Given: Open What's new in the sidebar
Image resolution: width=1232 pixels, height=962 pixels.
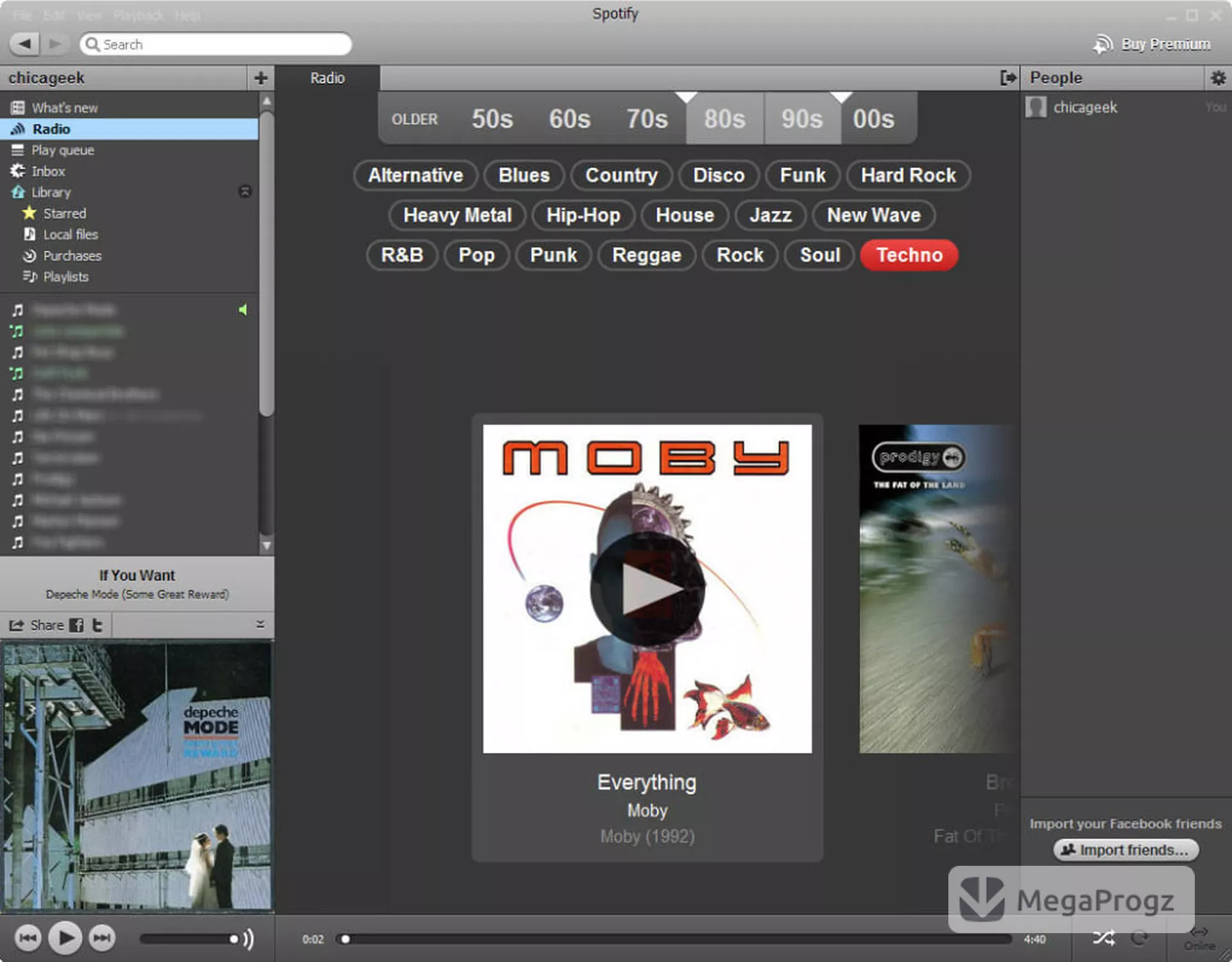Looking at the screenshot, I should [x=65, y=108].
